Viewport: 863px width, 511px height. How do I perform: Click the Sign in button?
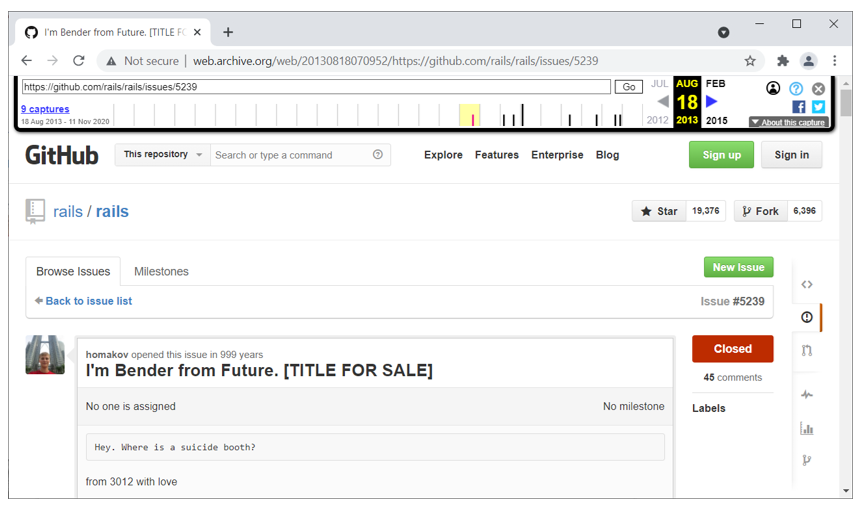(791, 155)
